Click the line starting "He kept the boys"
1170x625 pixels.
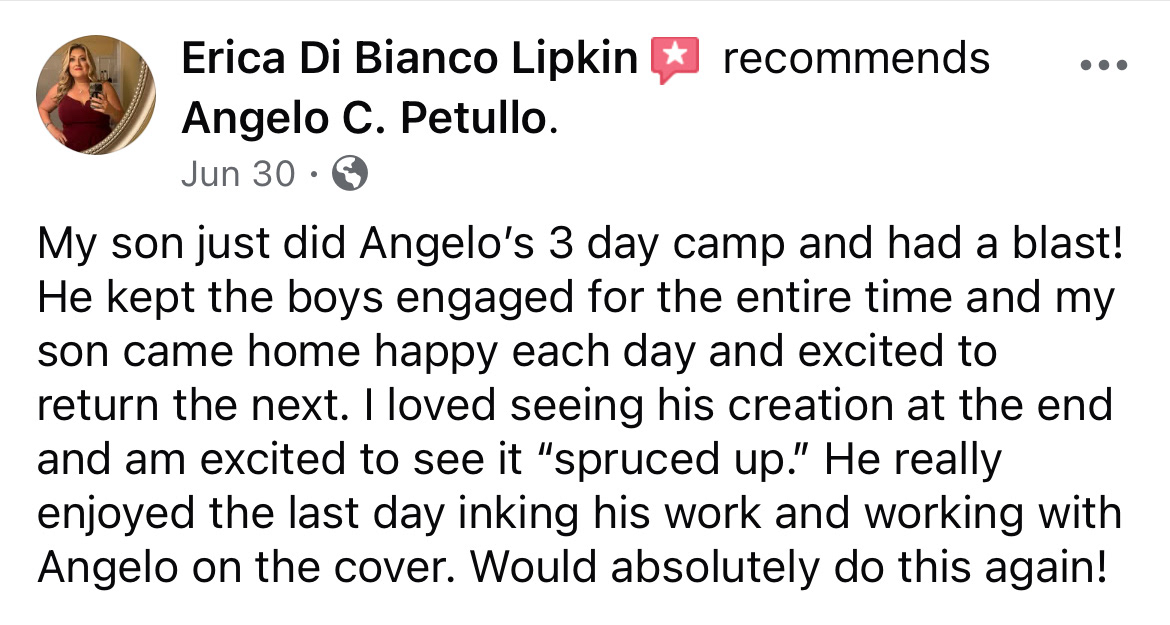pyautogui.click(x=575, y=299)
